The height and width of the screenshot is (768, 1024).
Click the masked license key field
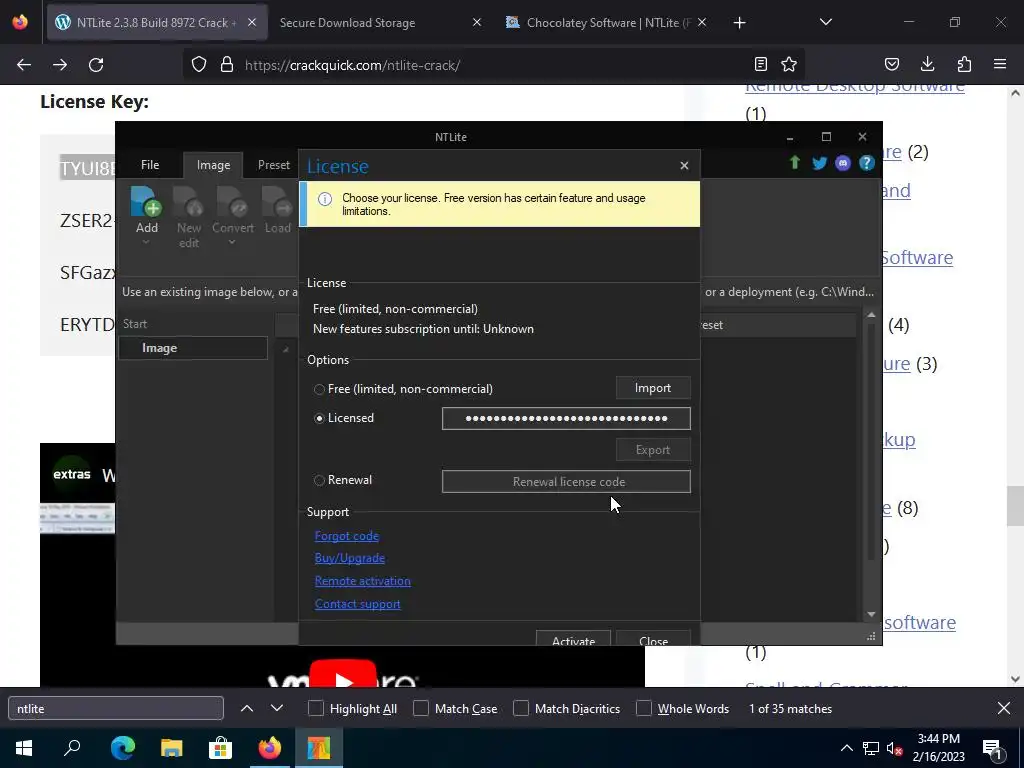click(566, 419)
